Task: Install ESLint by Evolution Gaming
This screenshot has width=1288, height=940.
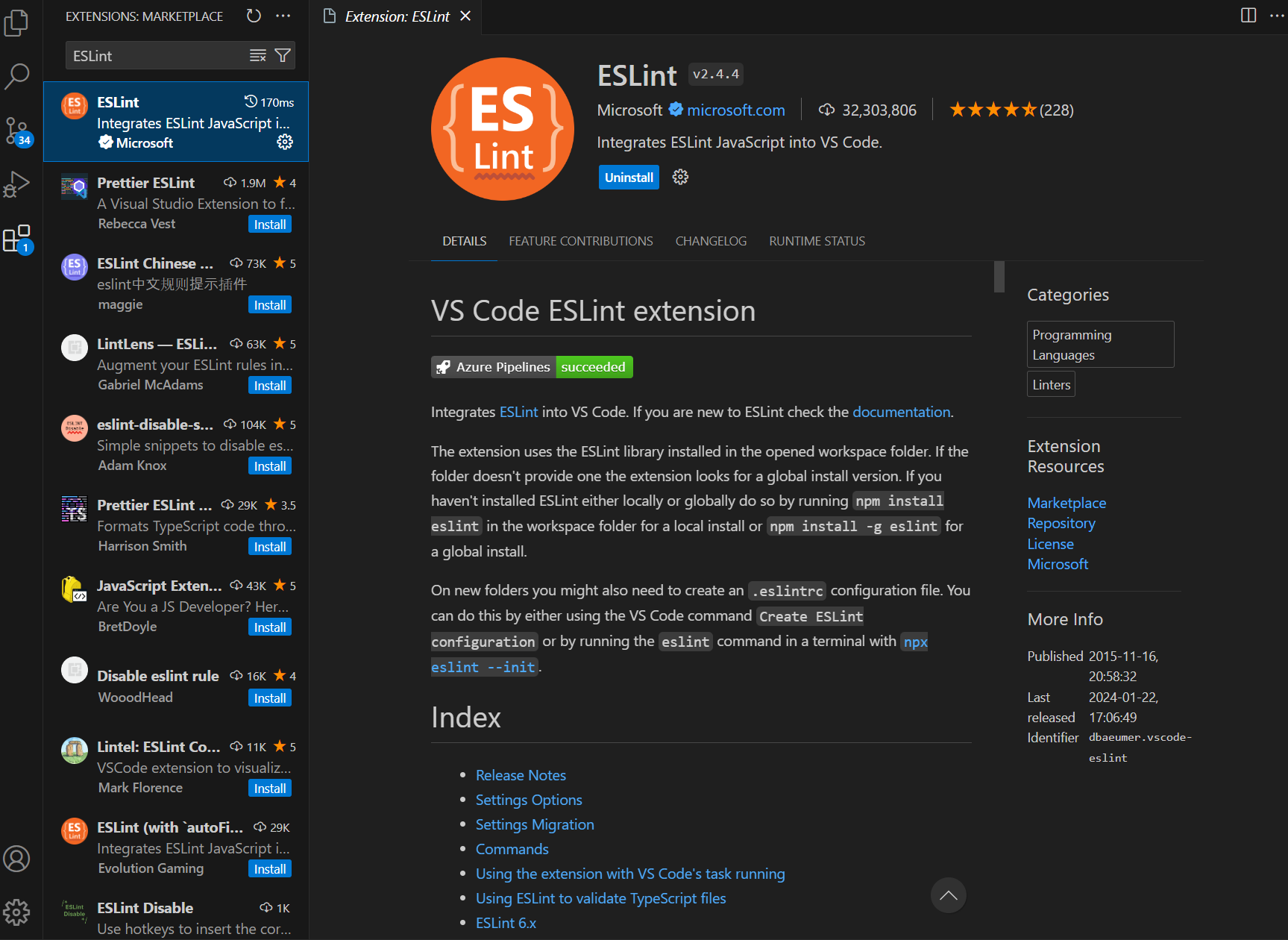Action: (270, 869)
